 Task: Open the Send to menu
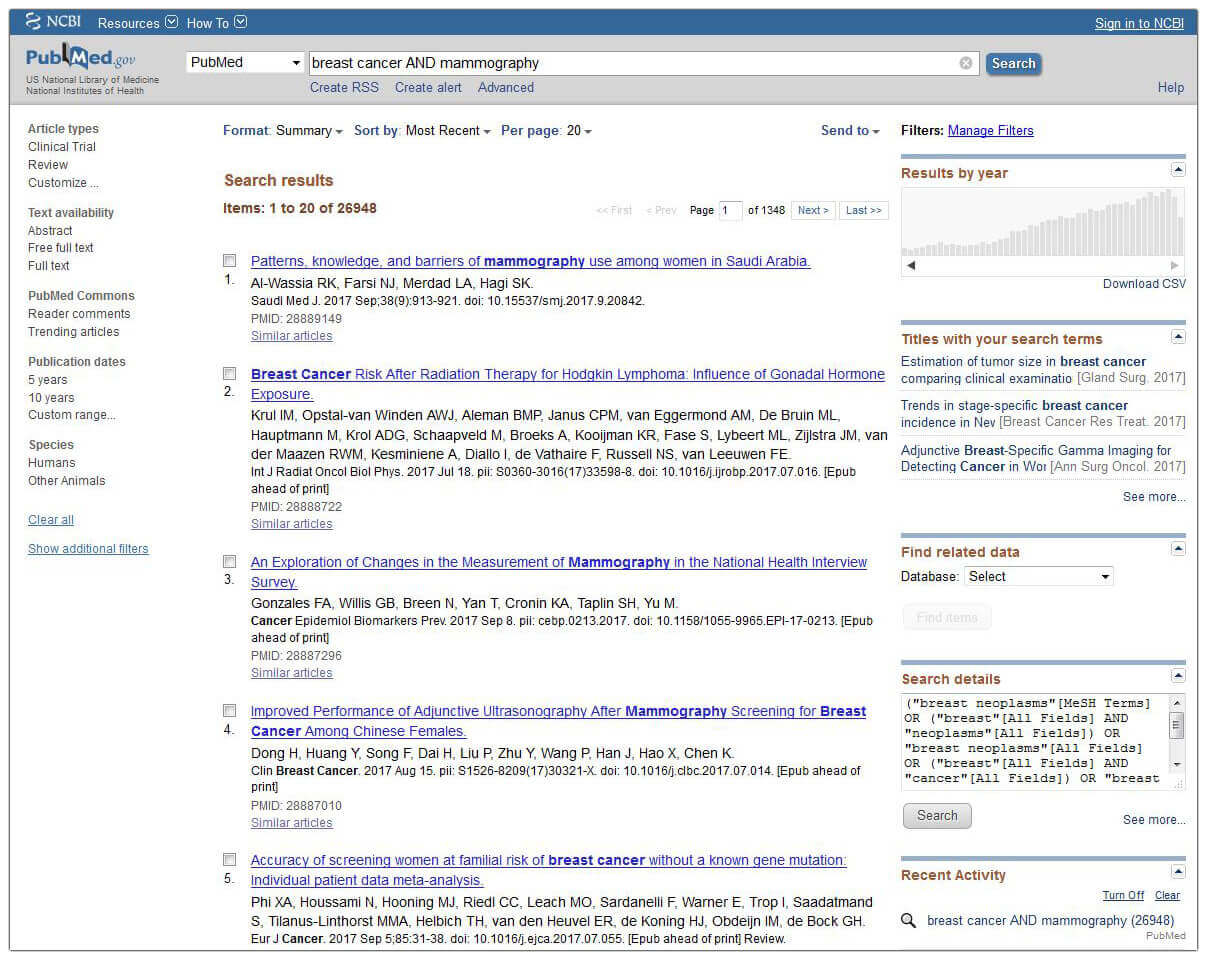click(850, 131)
